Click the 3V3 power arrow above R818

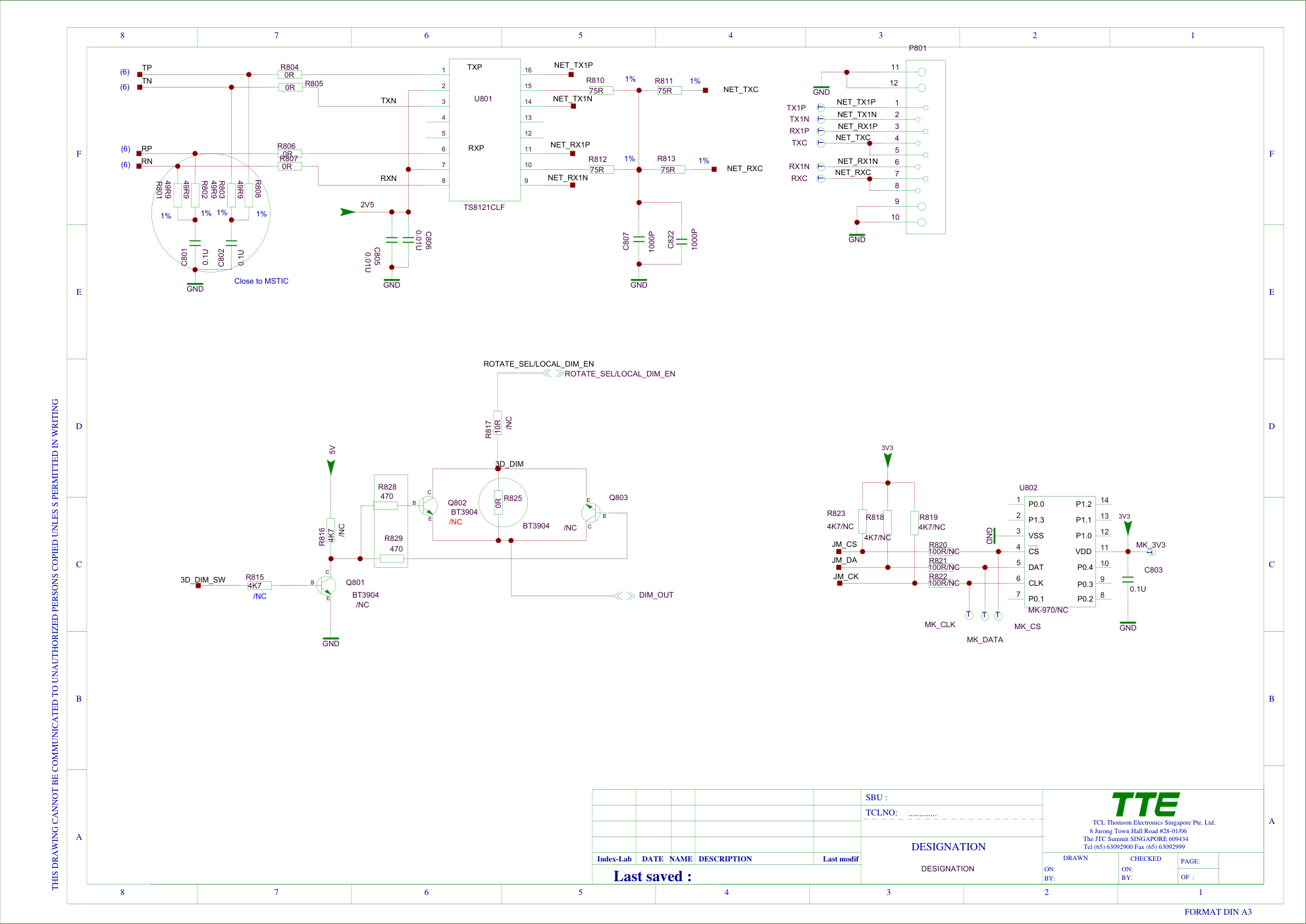click(x=887, y=461)
